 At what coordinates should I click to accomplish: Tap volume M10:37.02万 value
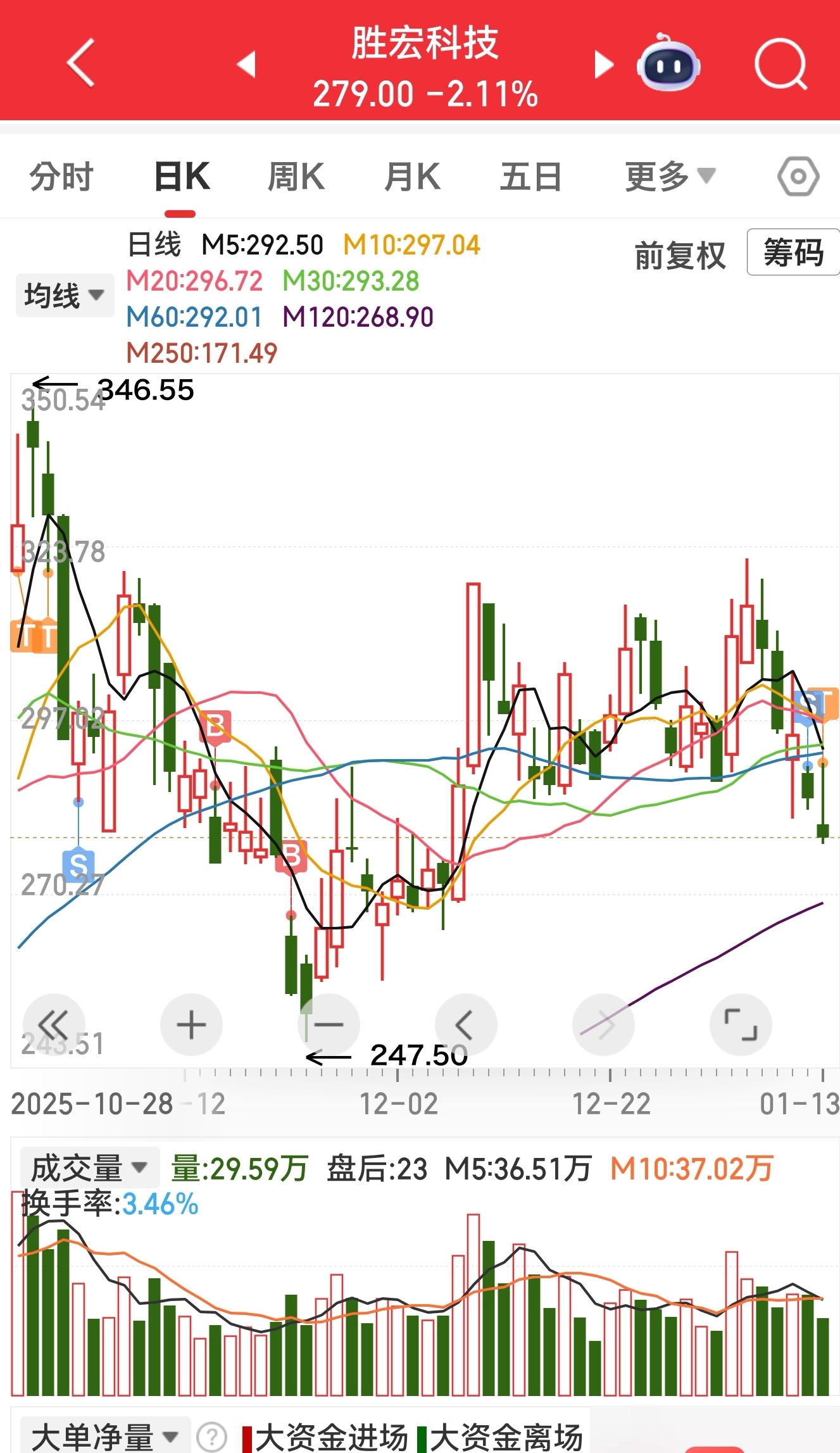[692, 1169]
